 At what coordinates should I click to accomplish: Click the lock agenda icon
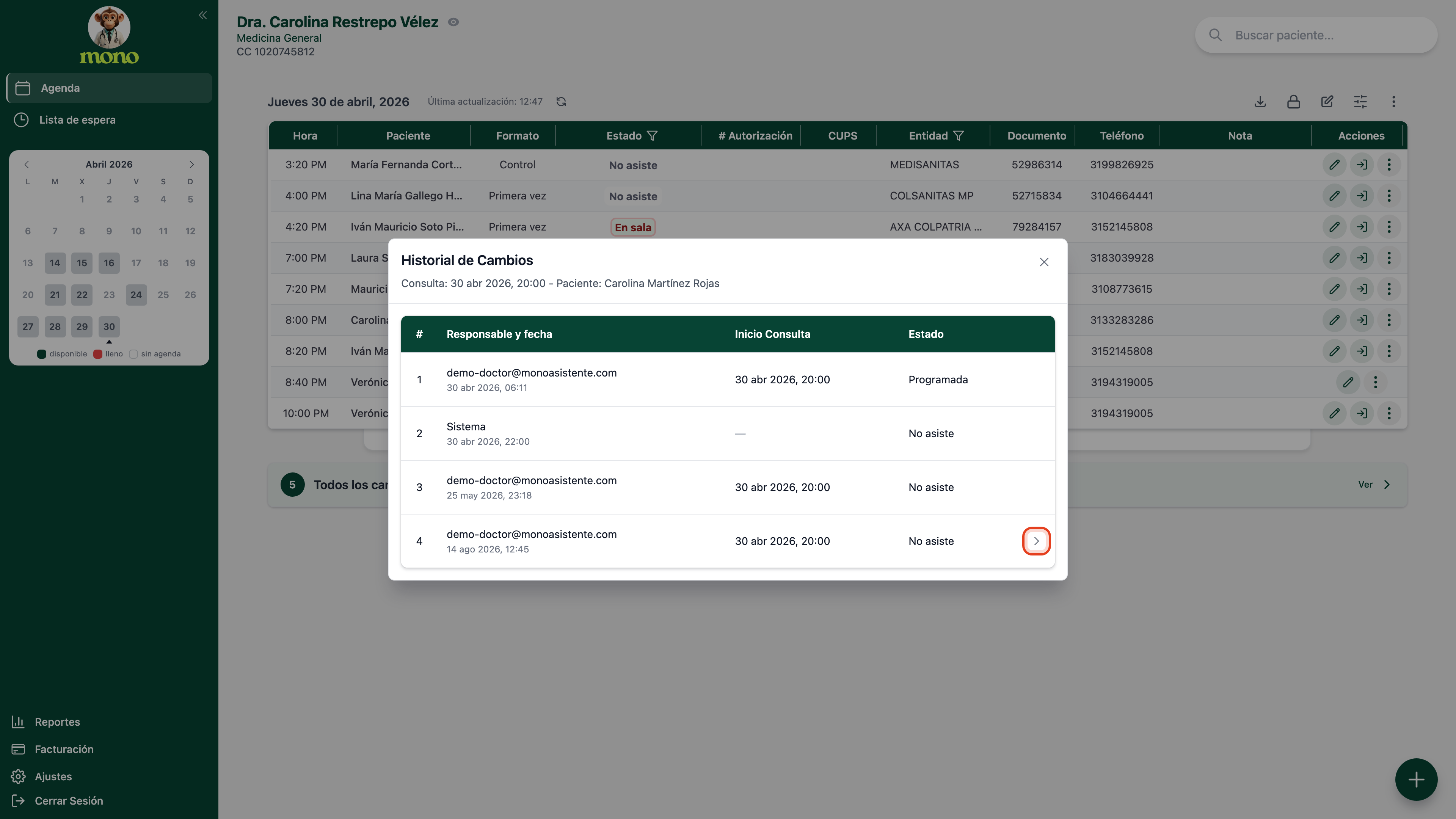[x=1293, y=102]
